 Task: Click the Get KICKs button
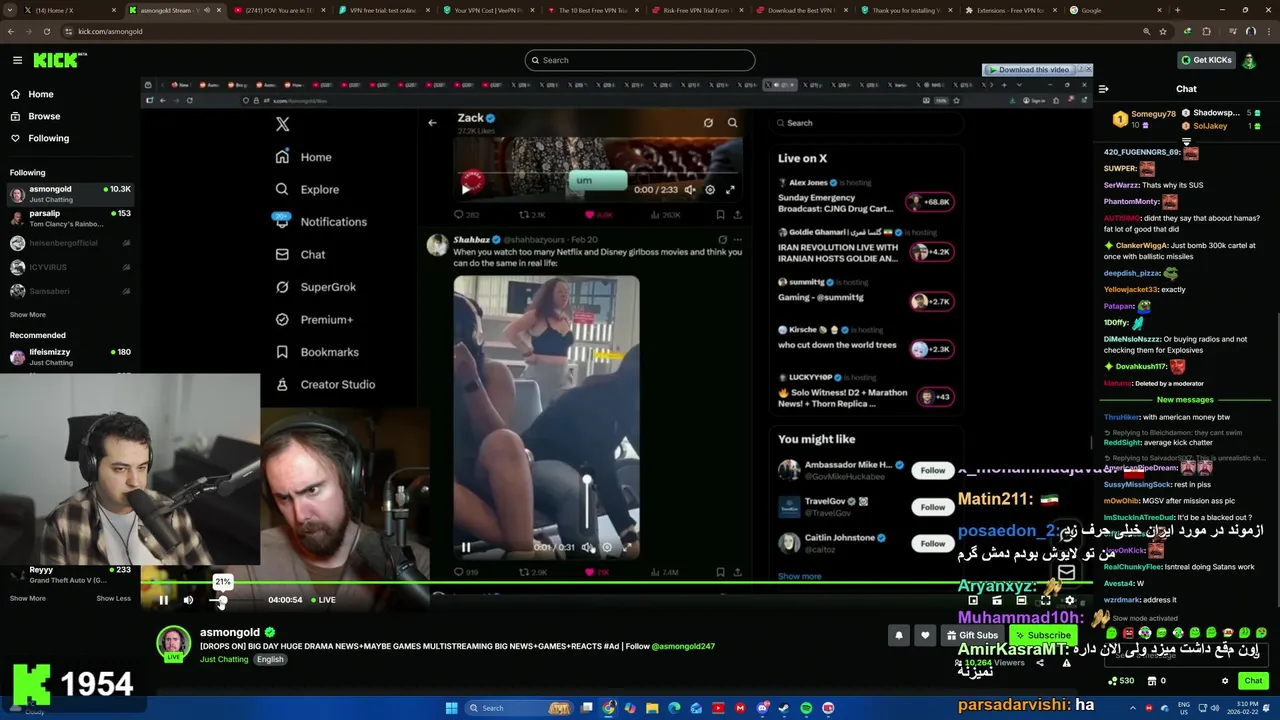[1206, 60]
